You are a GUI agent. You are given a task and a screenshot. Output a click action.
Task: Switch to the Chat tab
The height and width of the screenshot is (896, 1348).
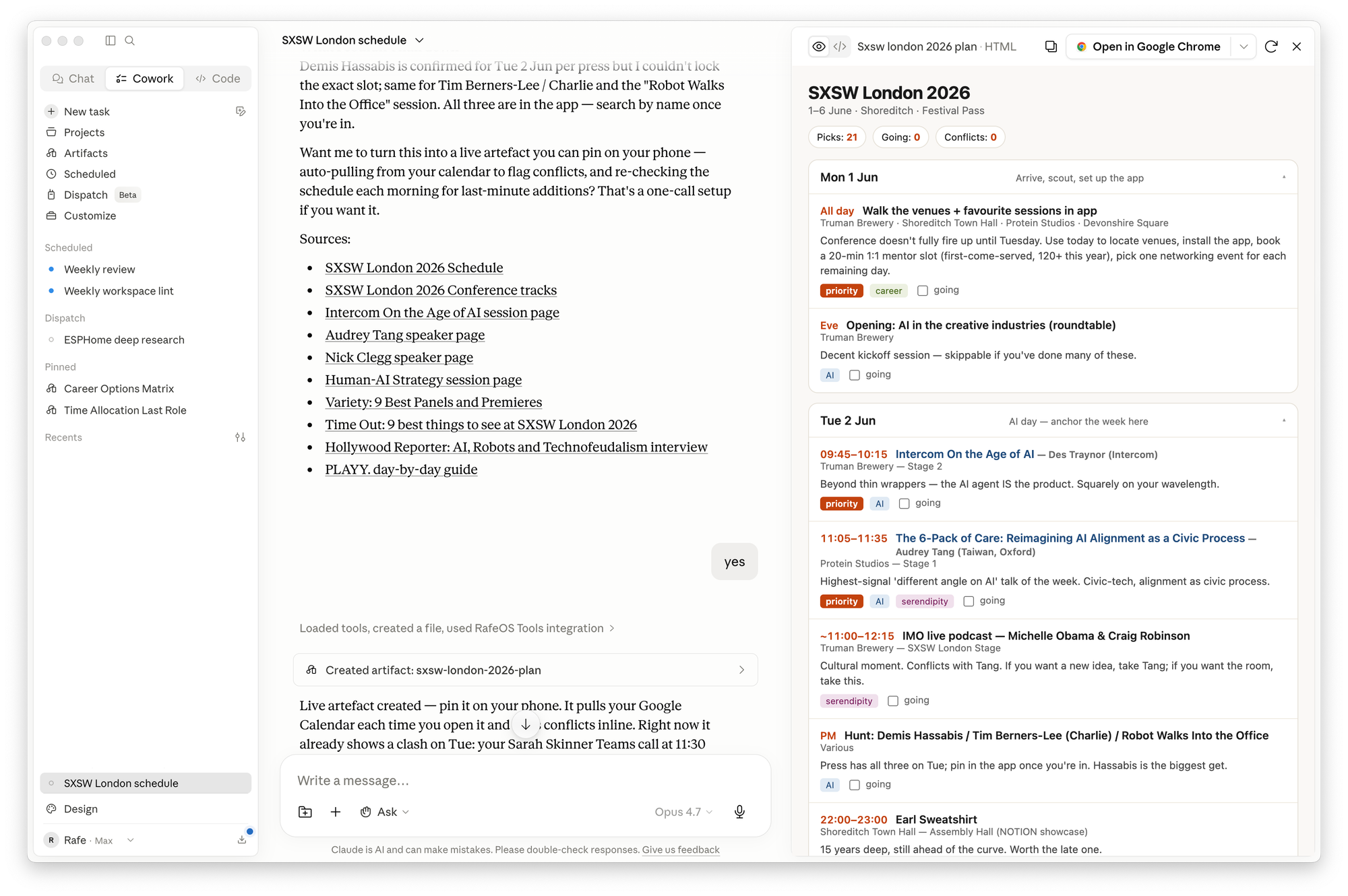tap(73, 79)
